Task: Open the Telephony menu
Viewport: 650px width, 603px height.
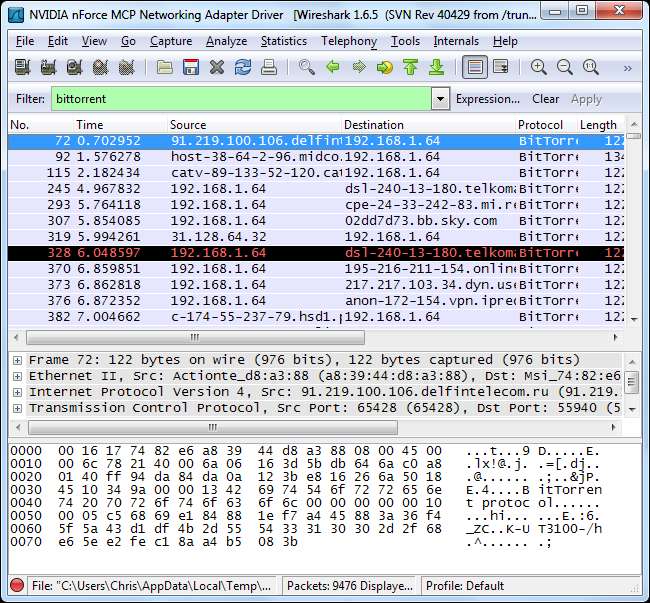Action: 349,41
